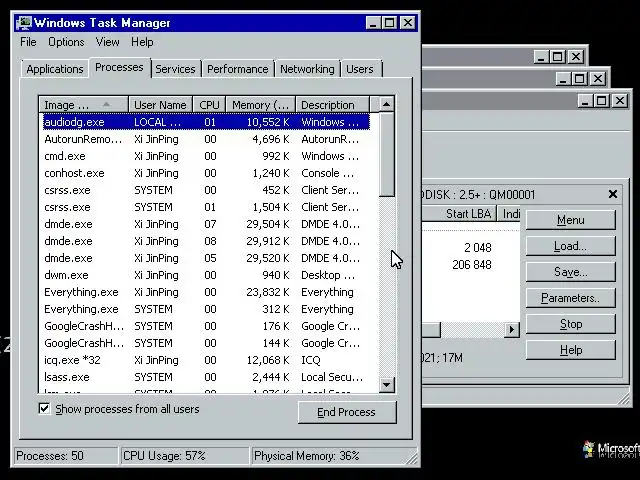
Task: Select Everything.exe row owned by SYSTEM
Action: 207,309
